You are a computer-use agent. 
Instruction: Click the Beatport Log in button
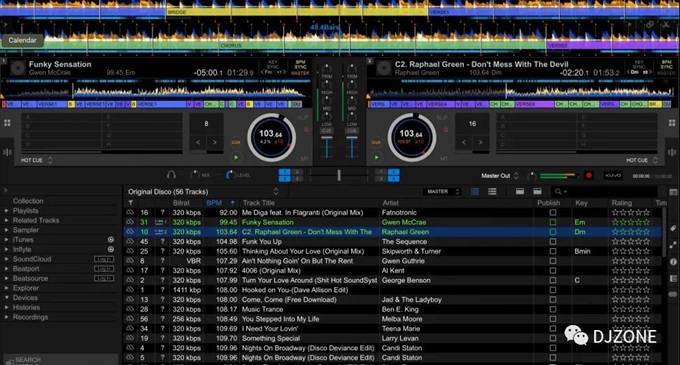tap(104, 268)
